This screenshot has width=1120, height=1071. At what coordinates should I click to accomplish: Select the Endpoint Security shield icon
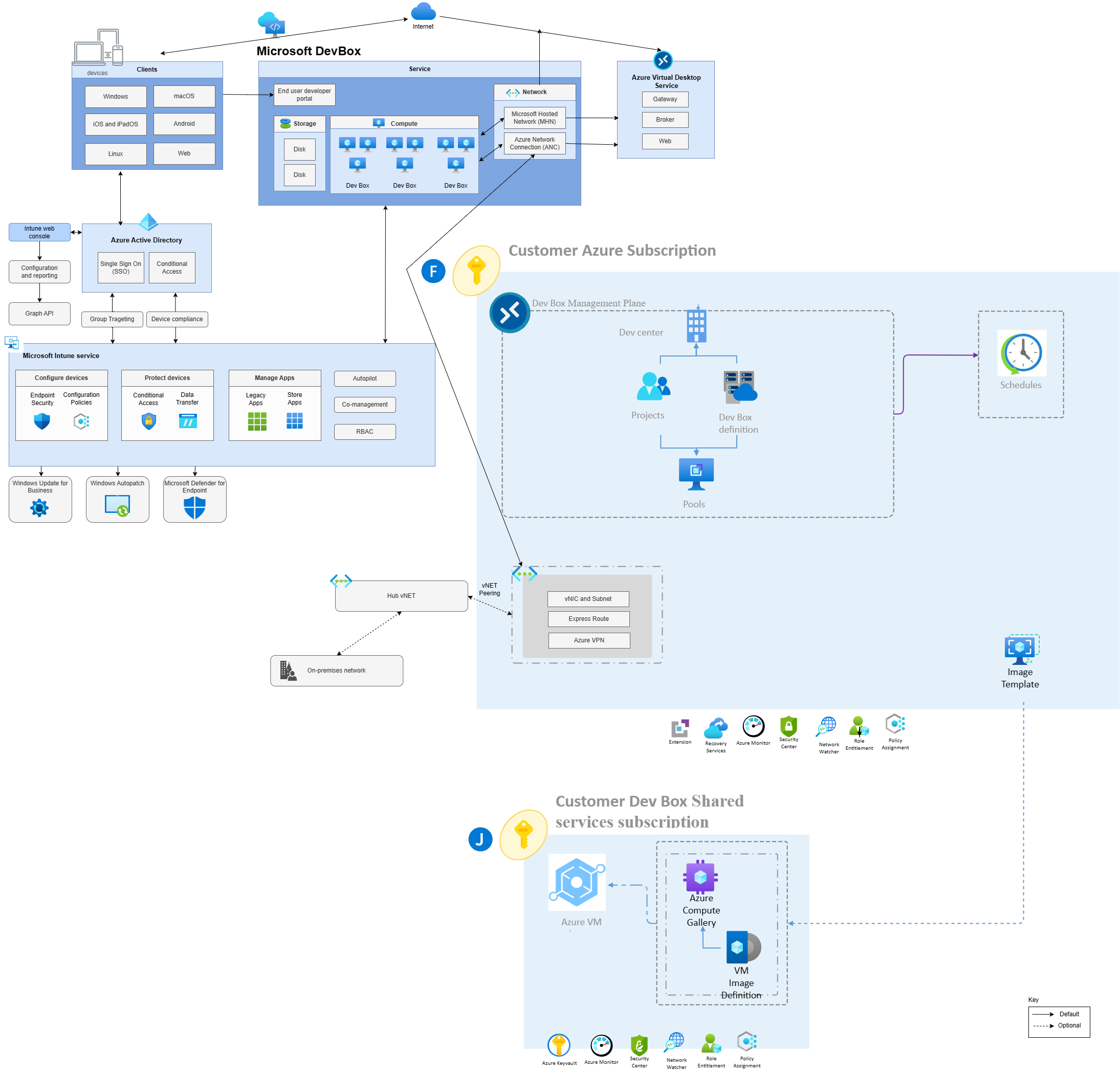[41, 421]
